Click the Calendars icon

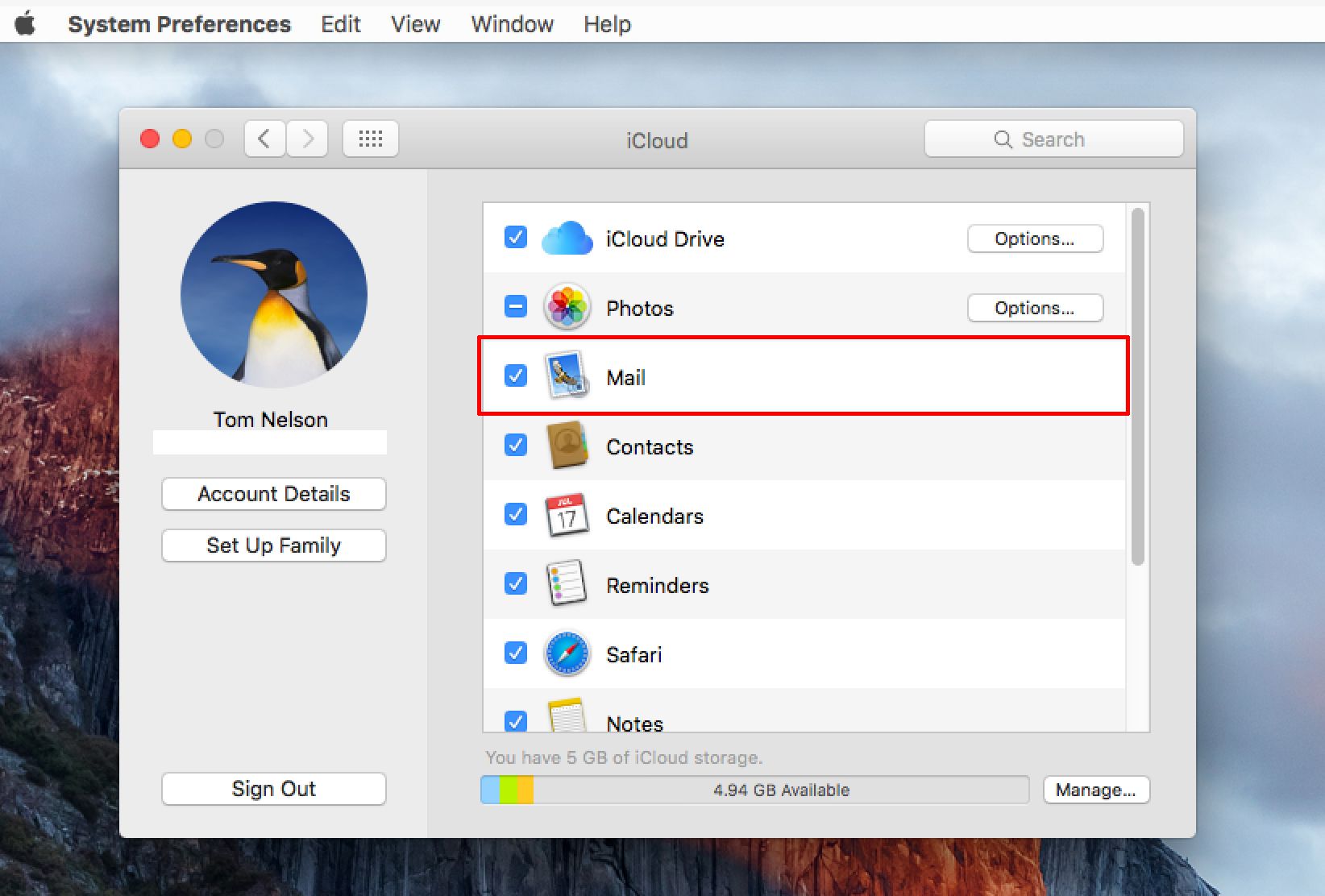point(567,516)
